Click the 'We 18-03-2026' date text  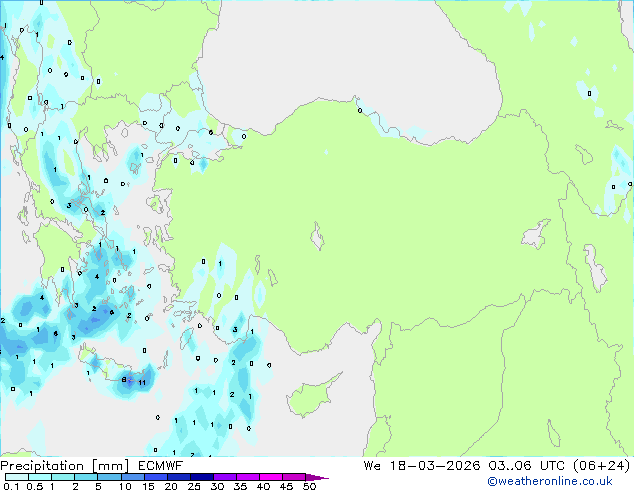tap(422, 466)
